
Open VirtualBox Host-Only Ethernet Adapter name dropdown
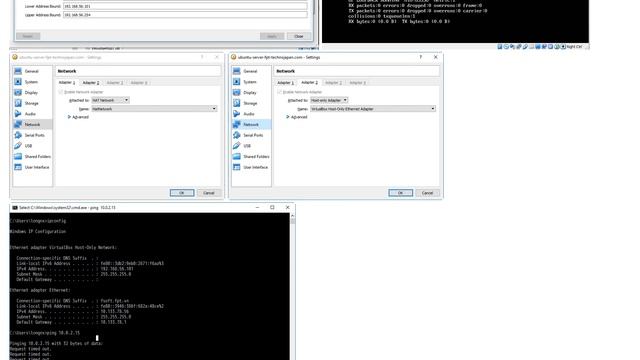point(373,109)
